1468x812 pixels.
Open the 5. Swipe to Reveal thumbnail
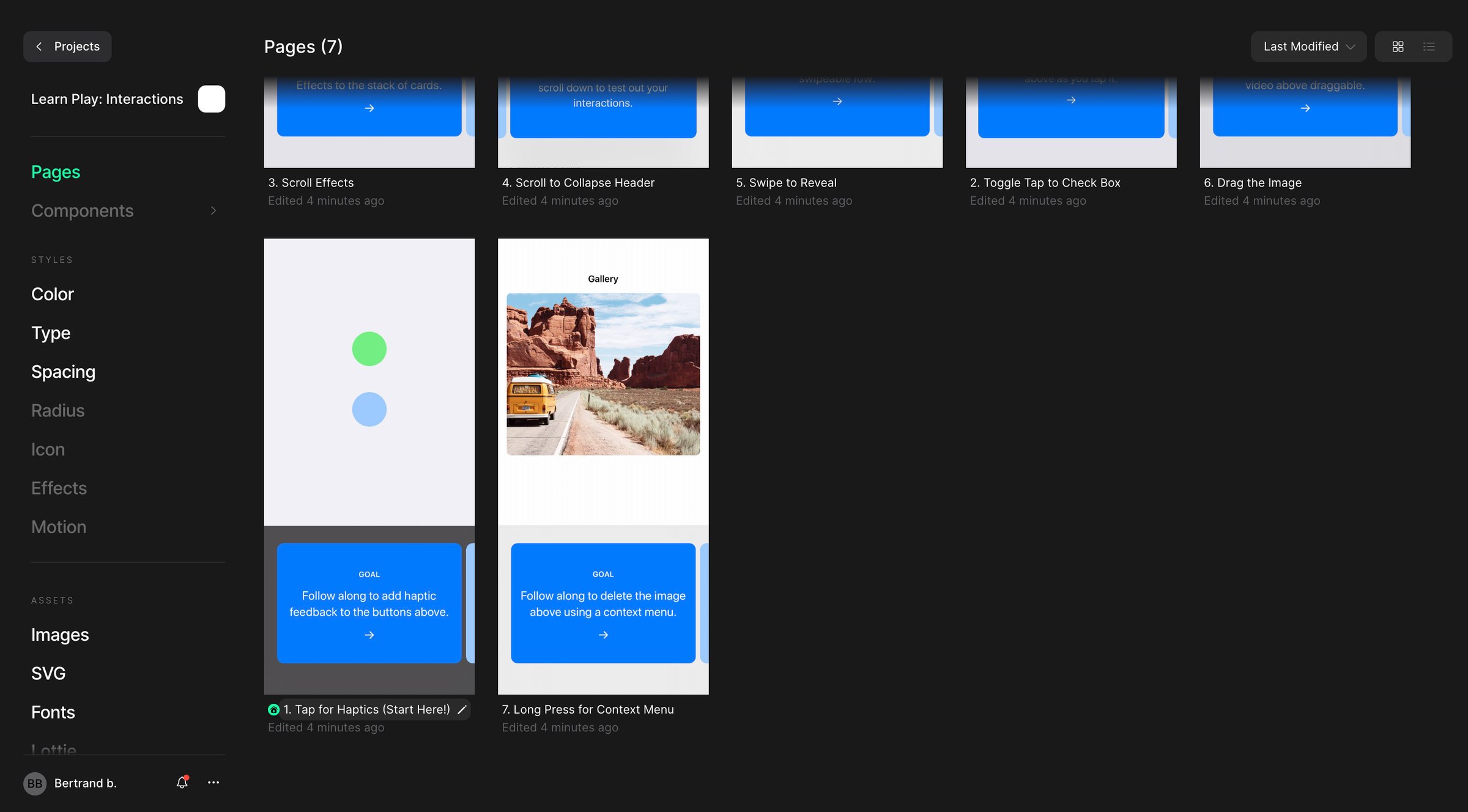tap(837, 122)
